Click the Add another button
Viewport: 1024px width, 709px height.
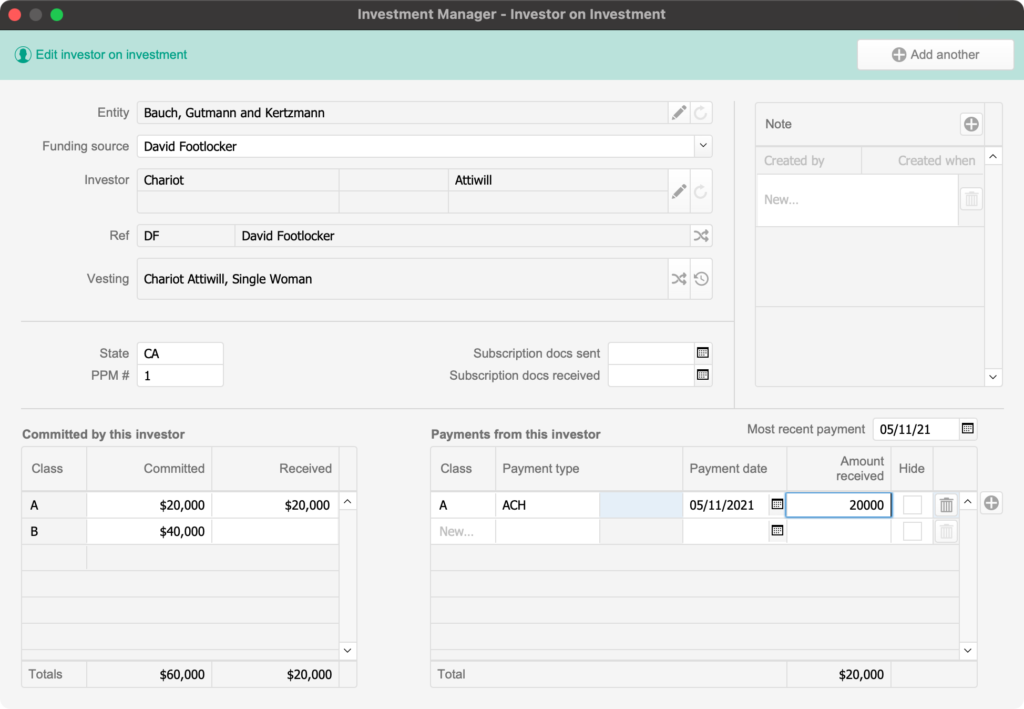[935, 54]
